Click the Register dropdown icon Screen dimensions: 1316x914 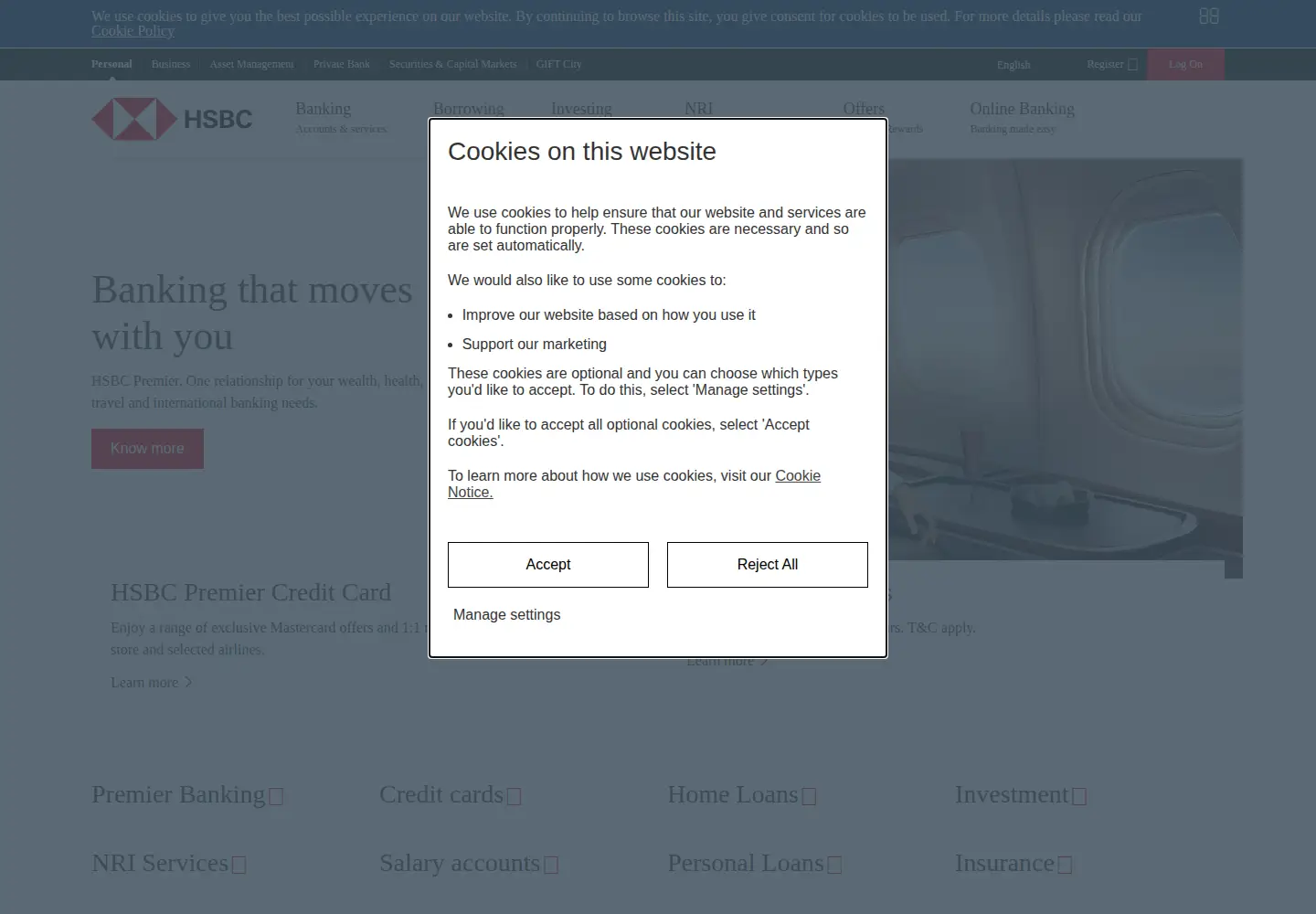click(x=1133, y=65)
